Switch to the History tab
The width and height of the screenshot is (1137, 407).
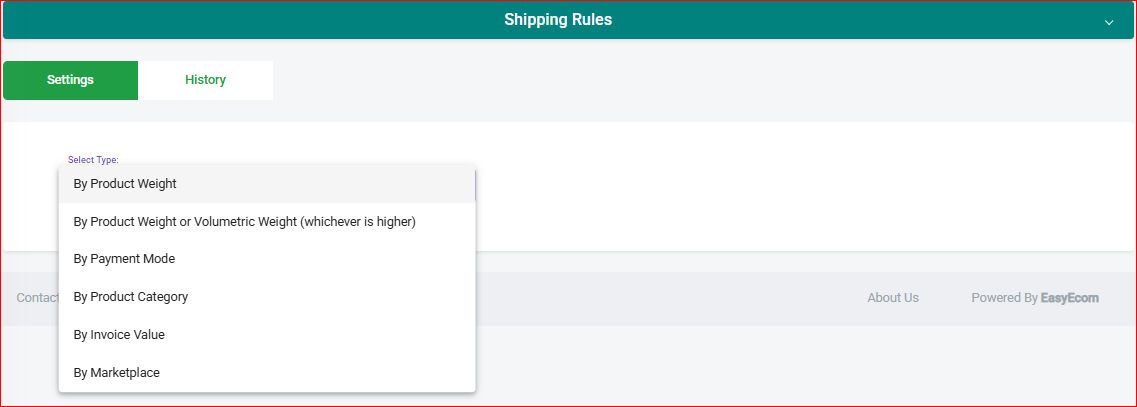(205, 80)
